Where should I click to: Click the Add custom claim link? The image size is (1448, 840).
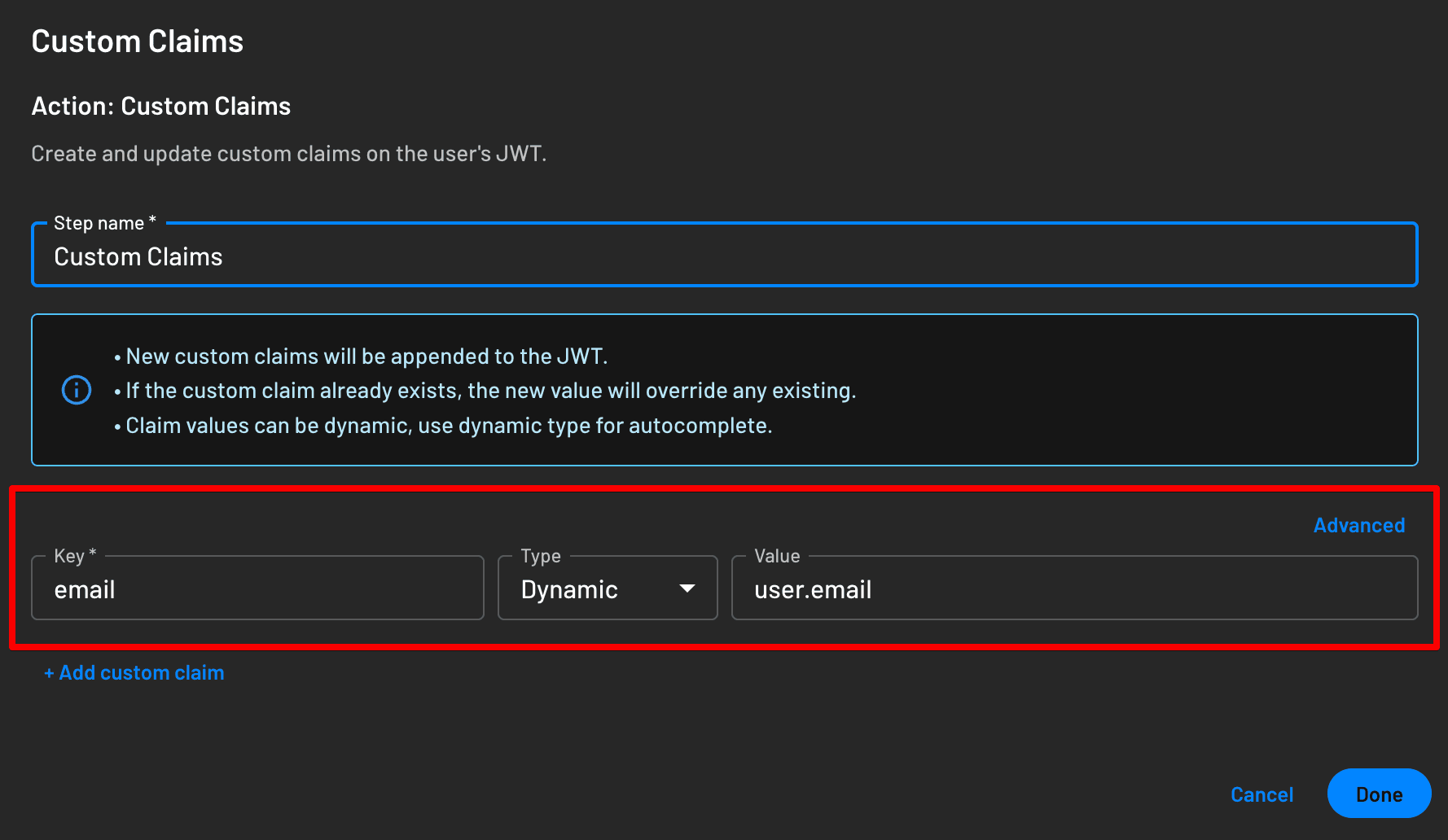(x=134, y=672)
